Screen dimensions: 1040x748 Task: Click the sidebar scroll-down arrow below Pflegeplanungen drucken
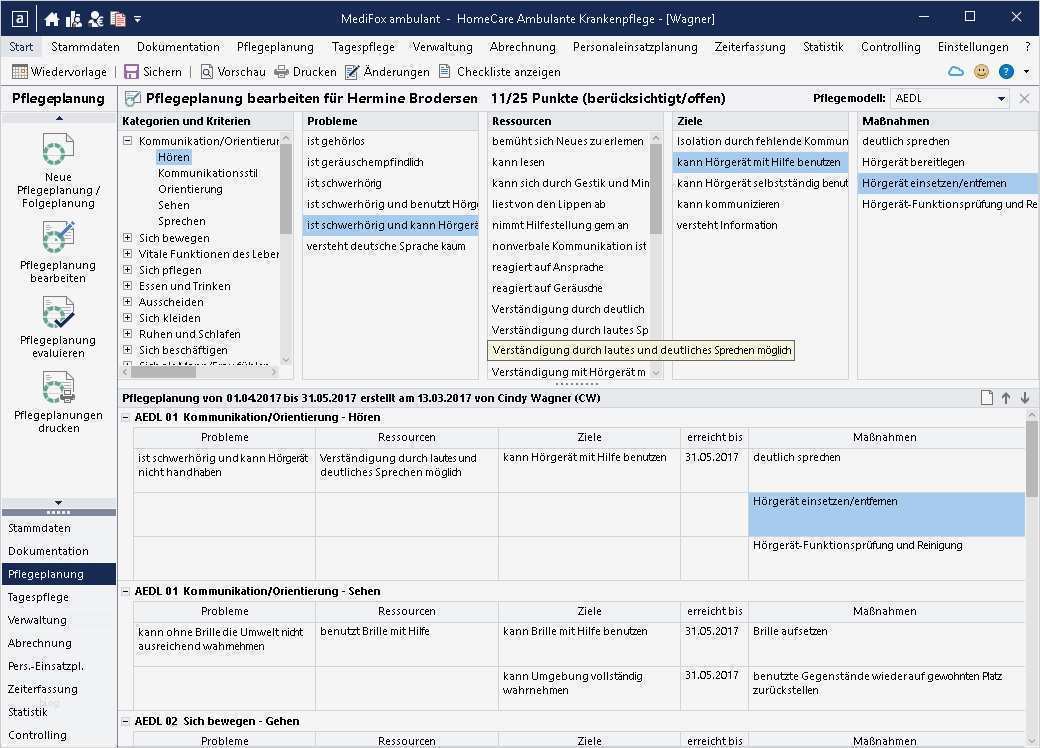click(59, 503)
